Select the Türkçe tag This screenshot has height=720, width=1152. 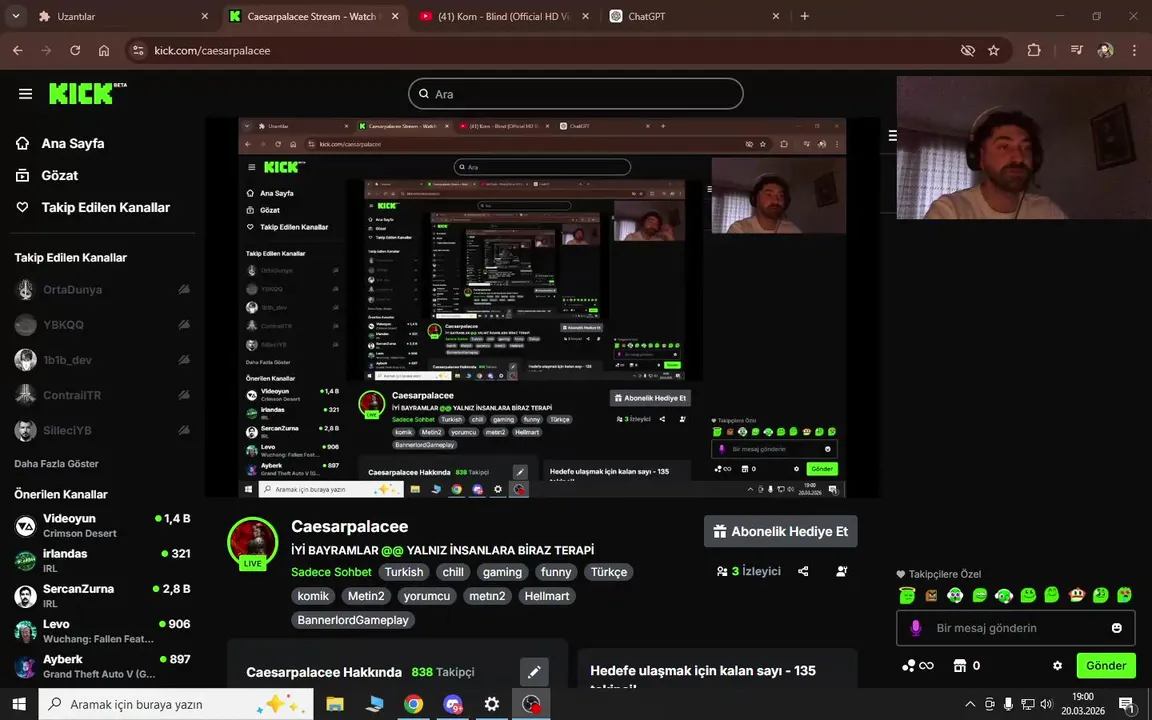(609, 572)
